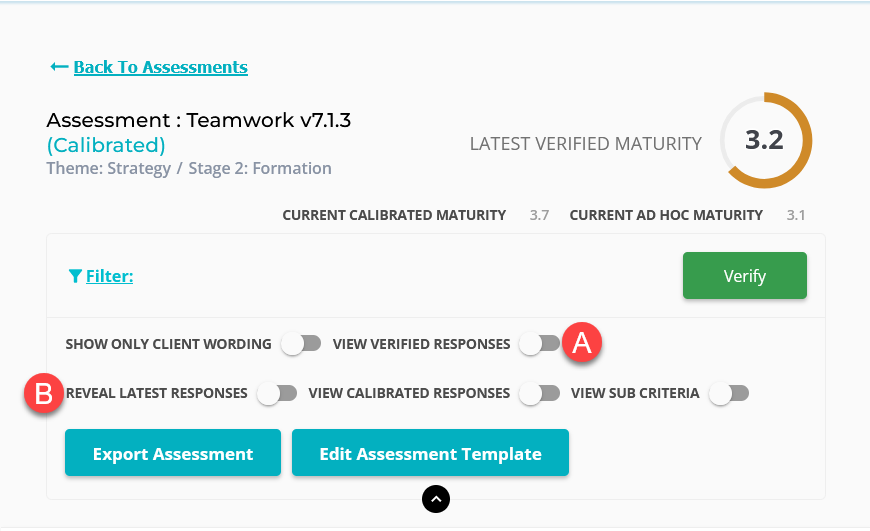Viewport: 870px width, 531px height.
Task: Enable the View Verified Responses switch
Action: 539,344
